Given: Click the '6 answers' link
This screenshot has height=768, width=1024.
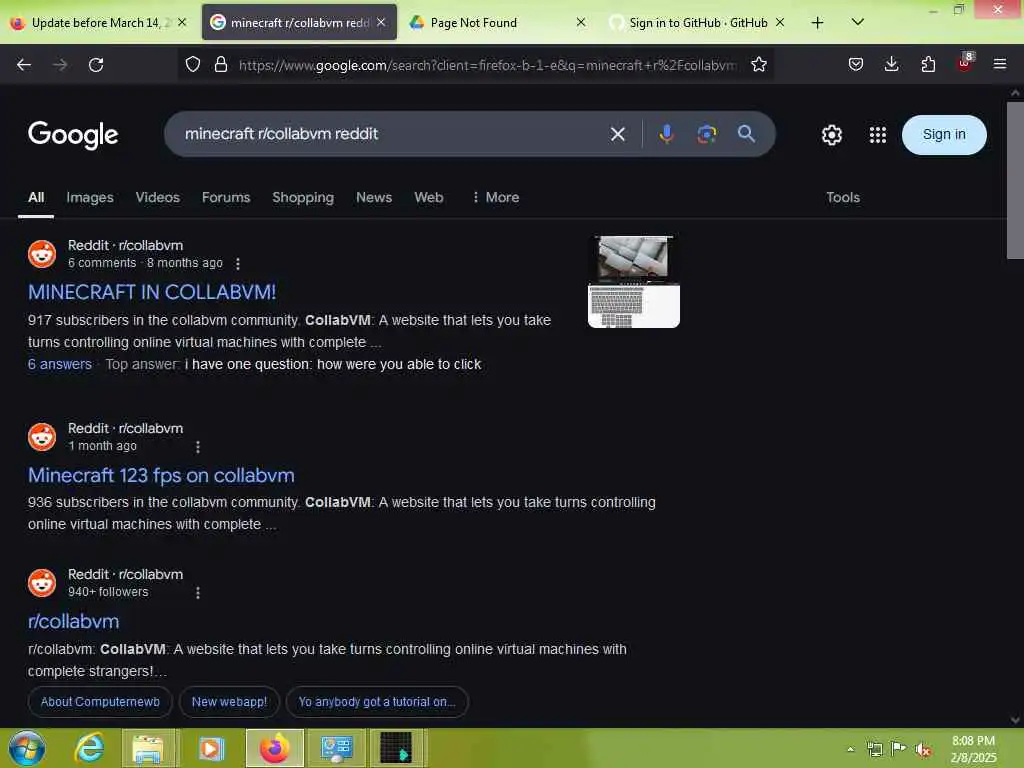Looking at the screenshot, I should point(59,364).
